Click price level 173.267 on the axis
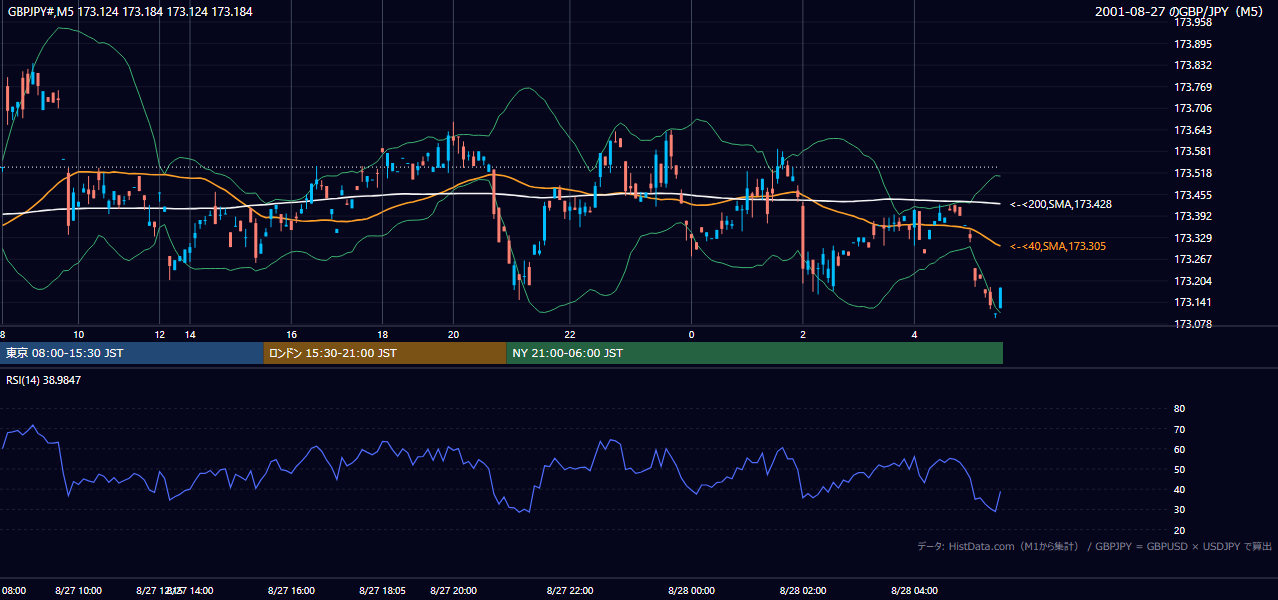 1193,260
